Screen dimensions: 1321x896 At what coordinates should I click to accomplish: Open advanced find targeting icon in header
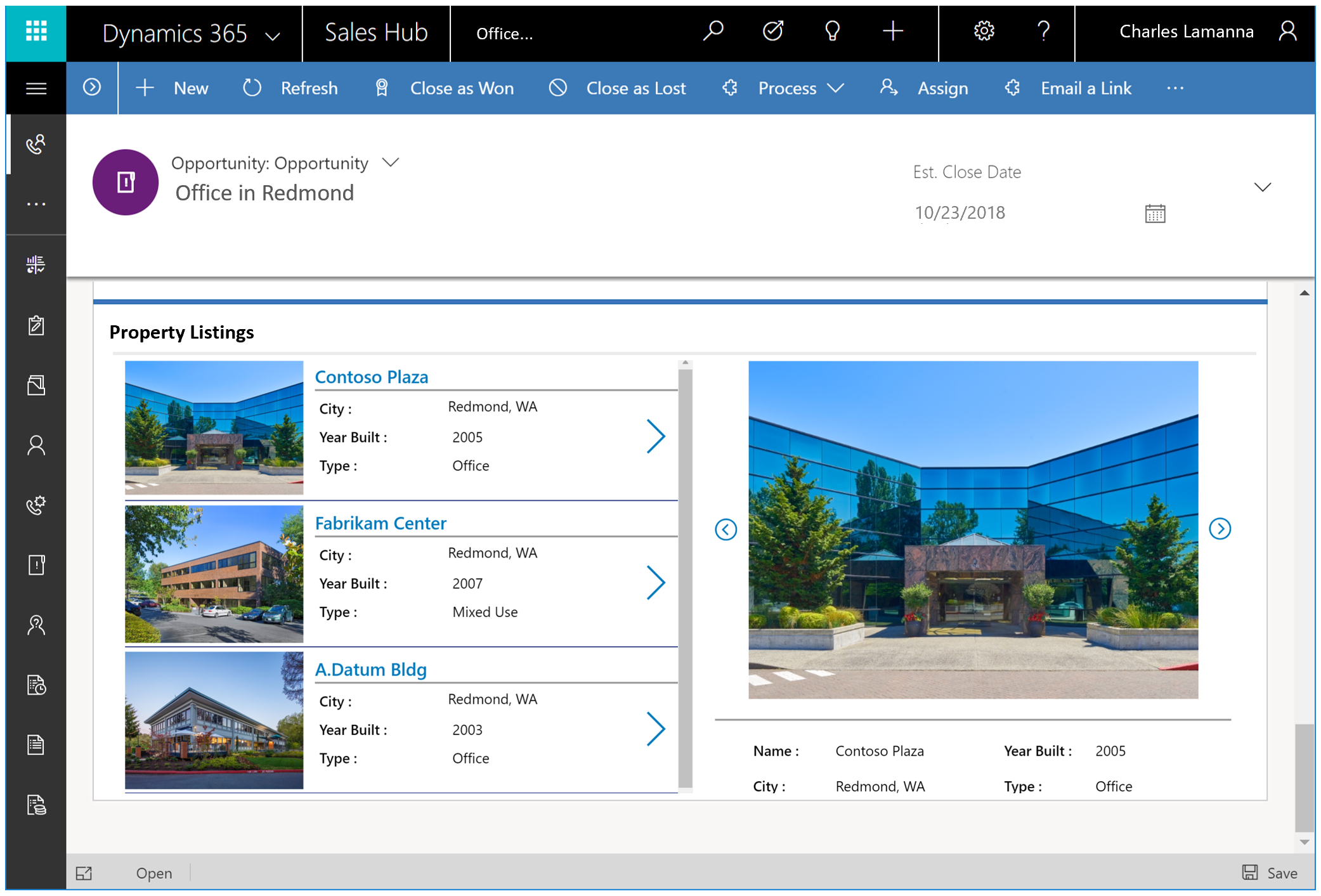pos(773,31)
